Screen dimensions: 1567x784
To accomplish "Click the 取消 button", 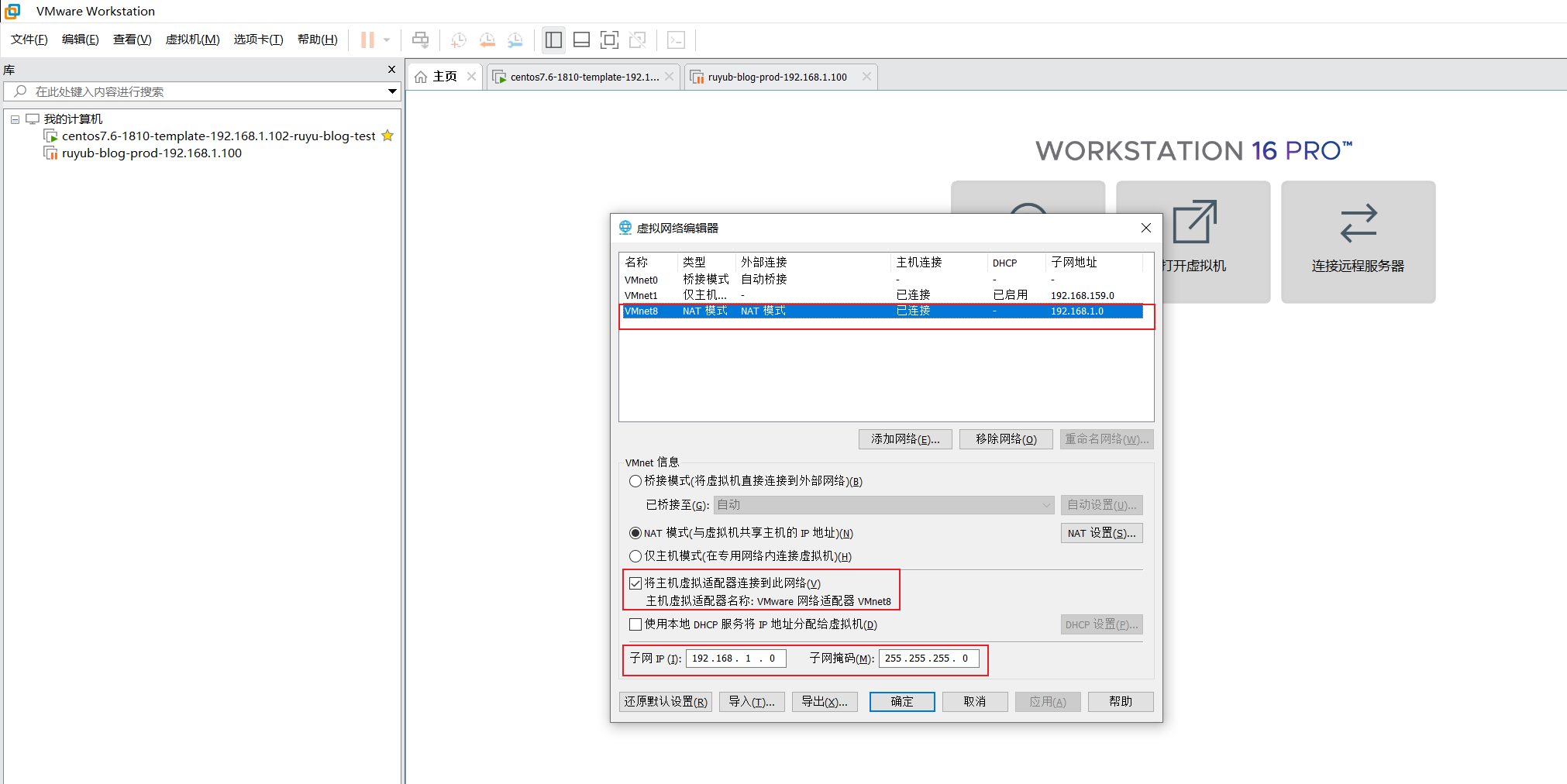I will (975, 702).
